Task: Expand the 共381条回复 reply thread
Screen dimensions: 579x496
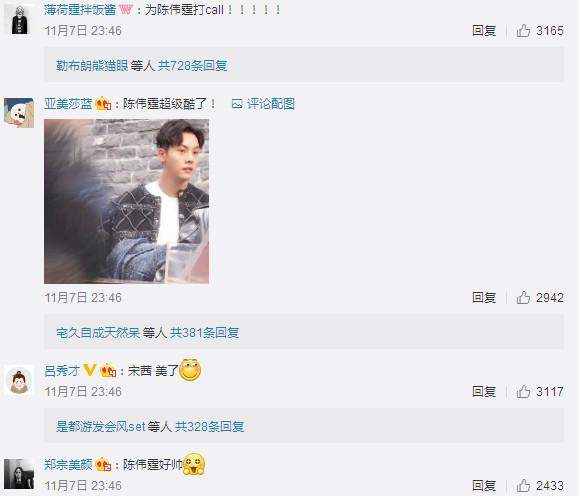Action: pos(204,333)
